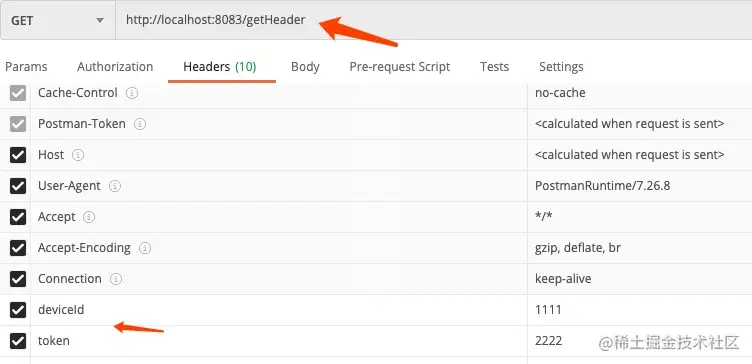Switch to the Params tab
The width and height of the screenshot is (752, 364).
(x=26, y=67)
